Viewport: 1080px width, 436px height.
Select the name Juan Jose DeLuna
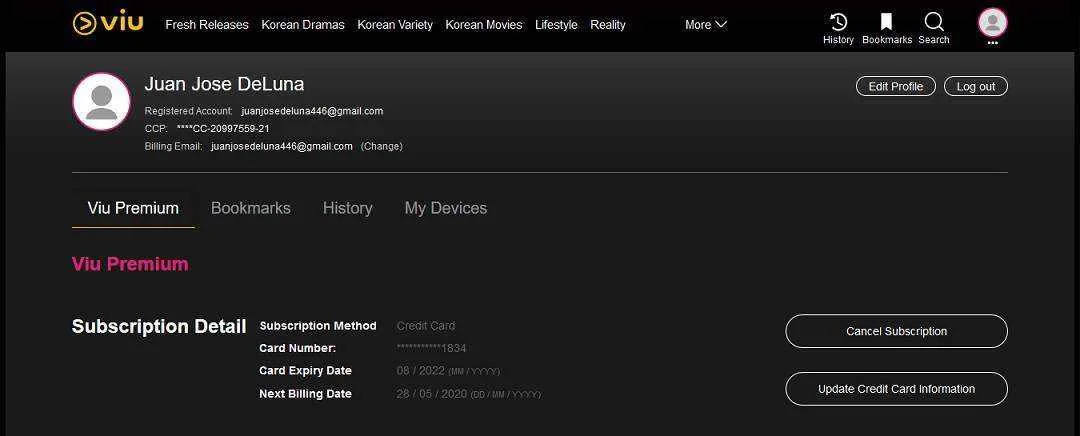click(x=224, y=84)
